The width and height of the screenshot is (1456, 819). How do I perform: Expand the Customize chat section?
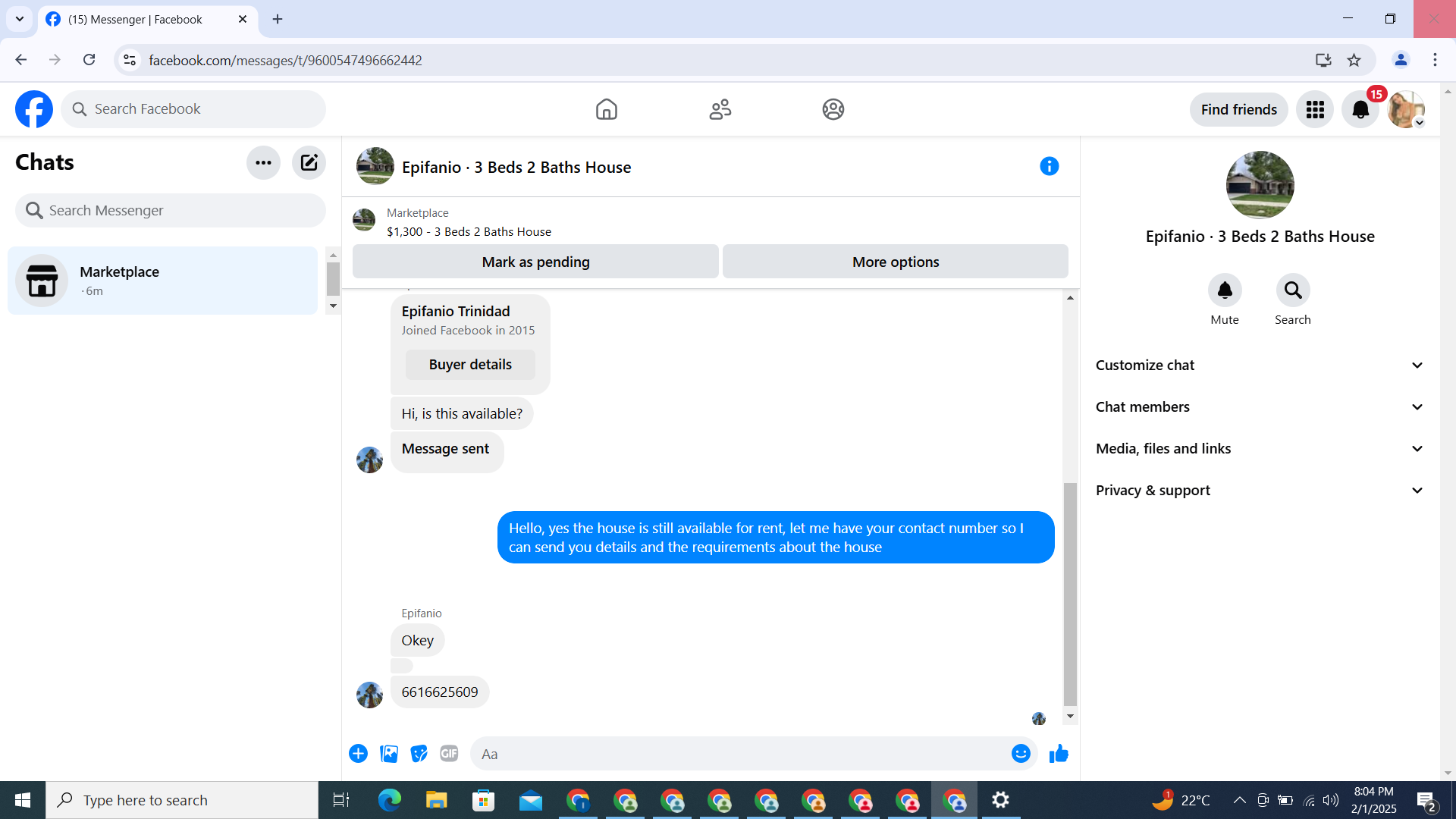point(1259,366)
